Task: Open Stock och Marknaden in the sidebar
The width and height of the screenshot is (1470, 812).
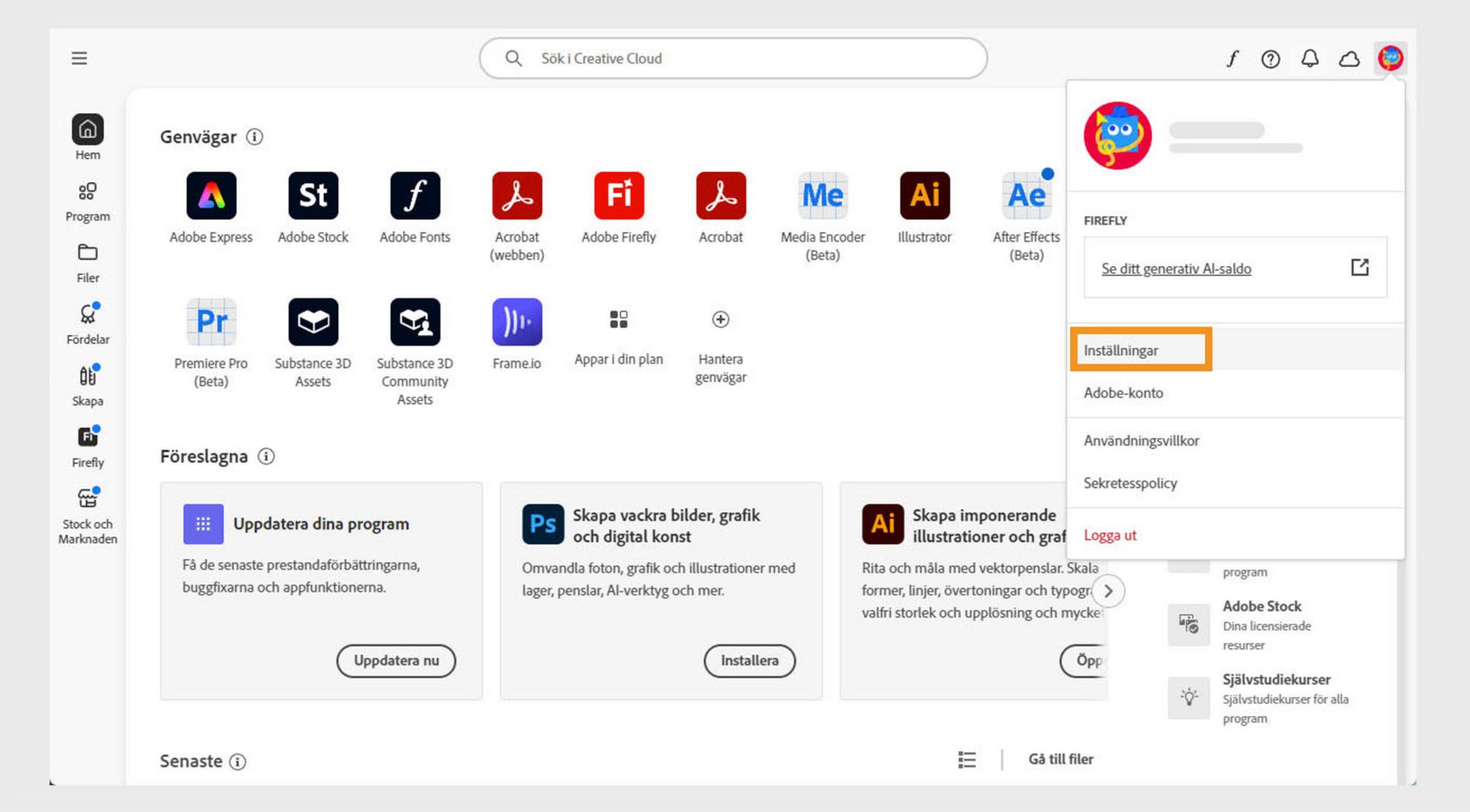Action: pos(87,516)
